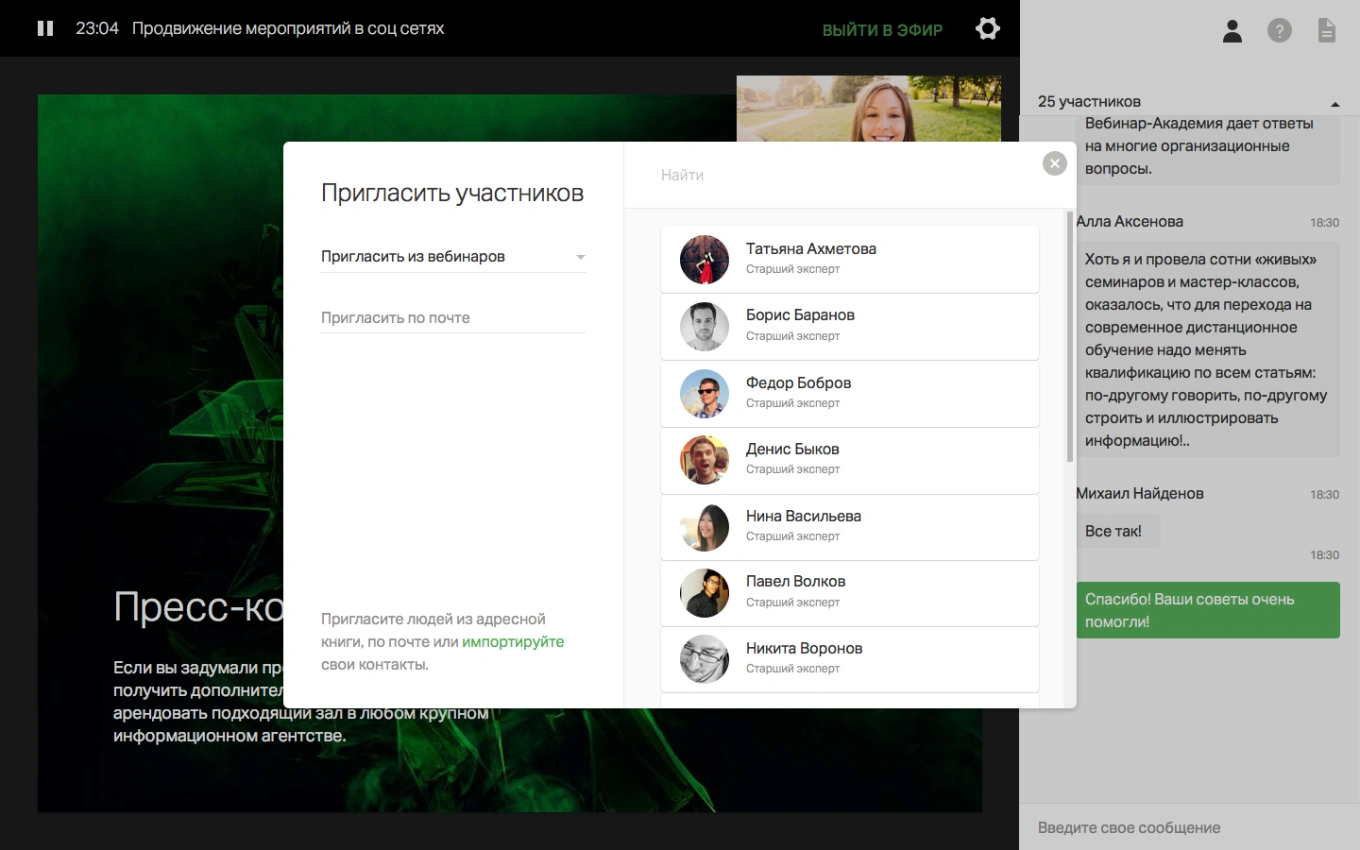1360x850 pixels.
Task: Select contact Павел Волков
Action: [x=849, y=593]
